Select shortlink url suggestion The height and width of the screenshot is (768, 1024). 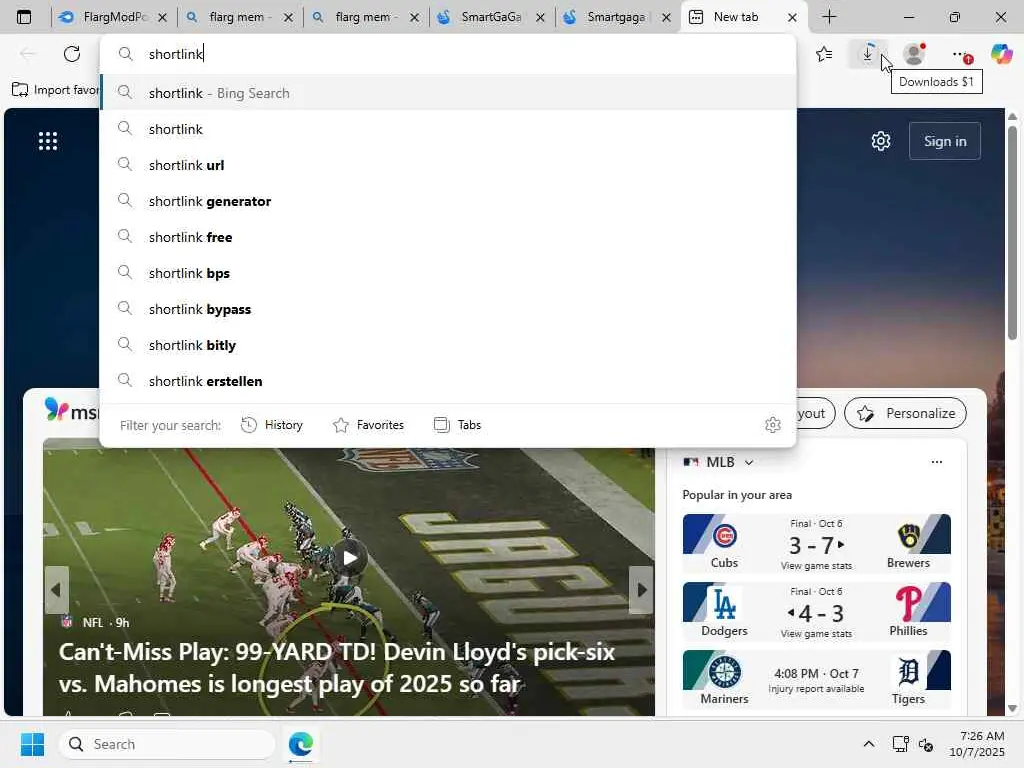click(449, 165)
